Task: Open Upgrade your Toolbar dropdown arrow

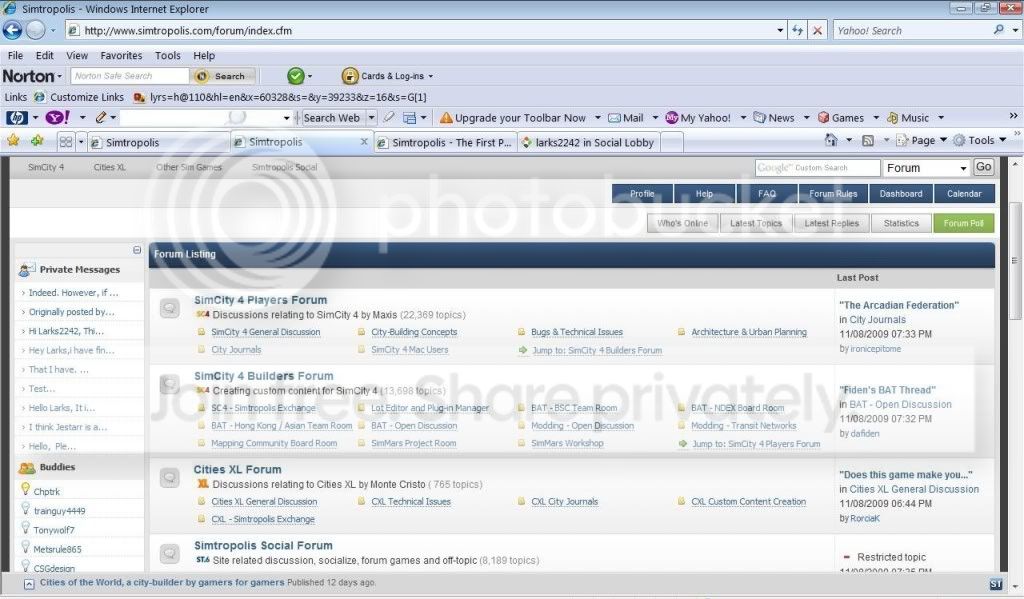Action: [598, 118]
